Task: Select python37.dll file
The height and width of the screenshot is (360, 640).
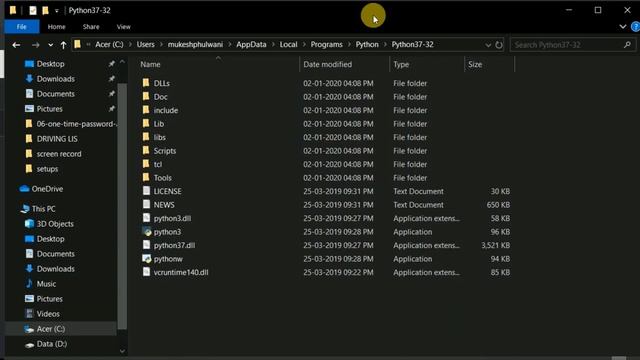Action: click(174, 245)
